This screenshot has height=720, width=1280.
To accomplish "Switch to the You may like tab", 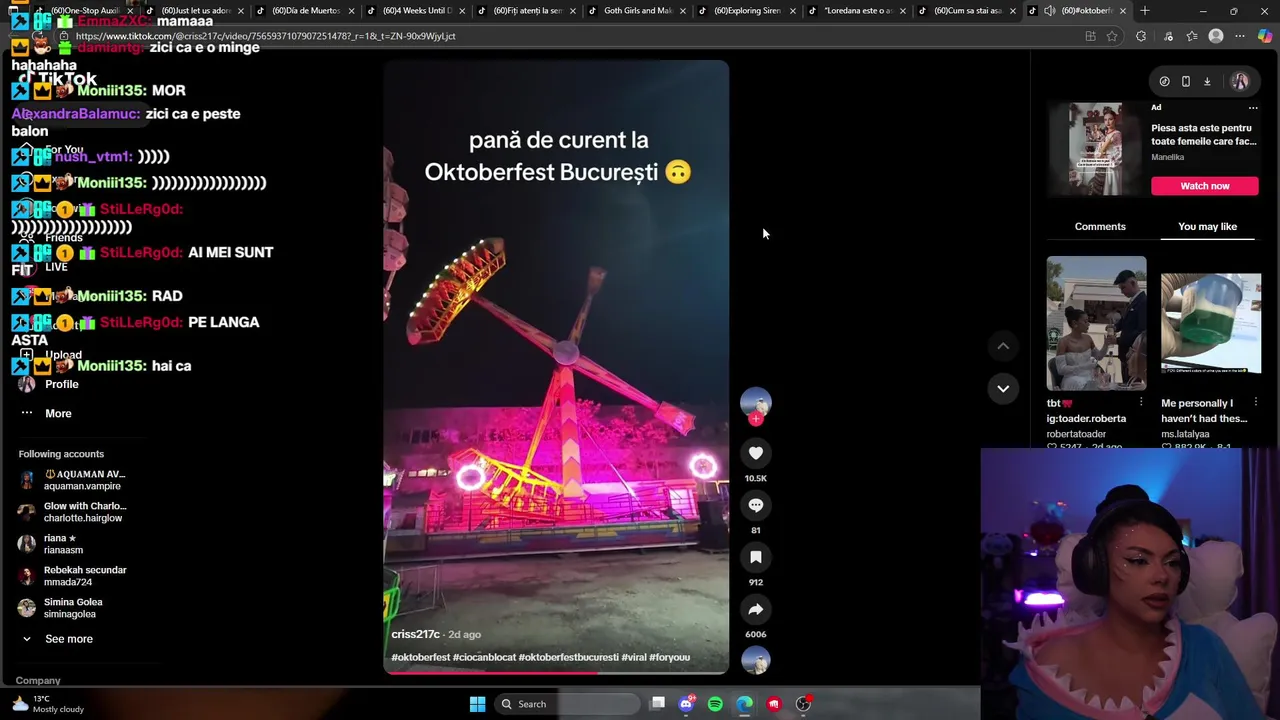I will (1207, 227).
